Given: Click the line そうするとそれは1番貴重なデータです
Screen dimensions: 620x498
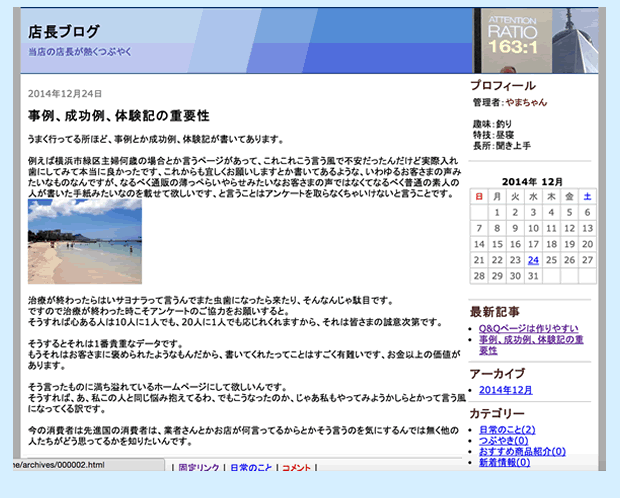Looking at the screenshot, I should point(105,343).
